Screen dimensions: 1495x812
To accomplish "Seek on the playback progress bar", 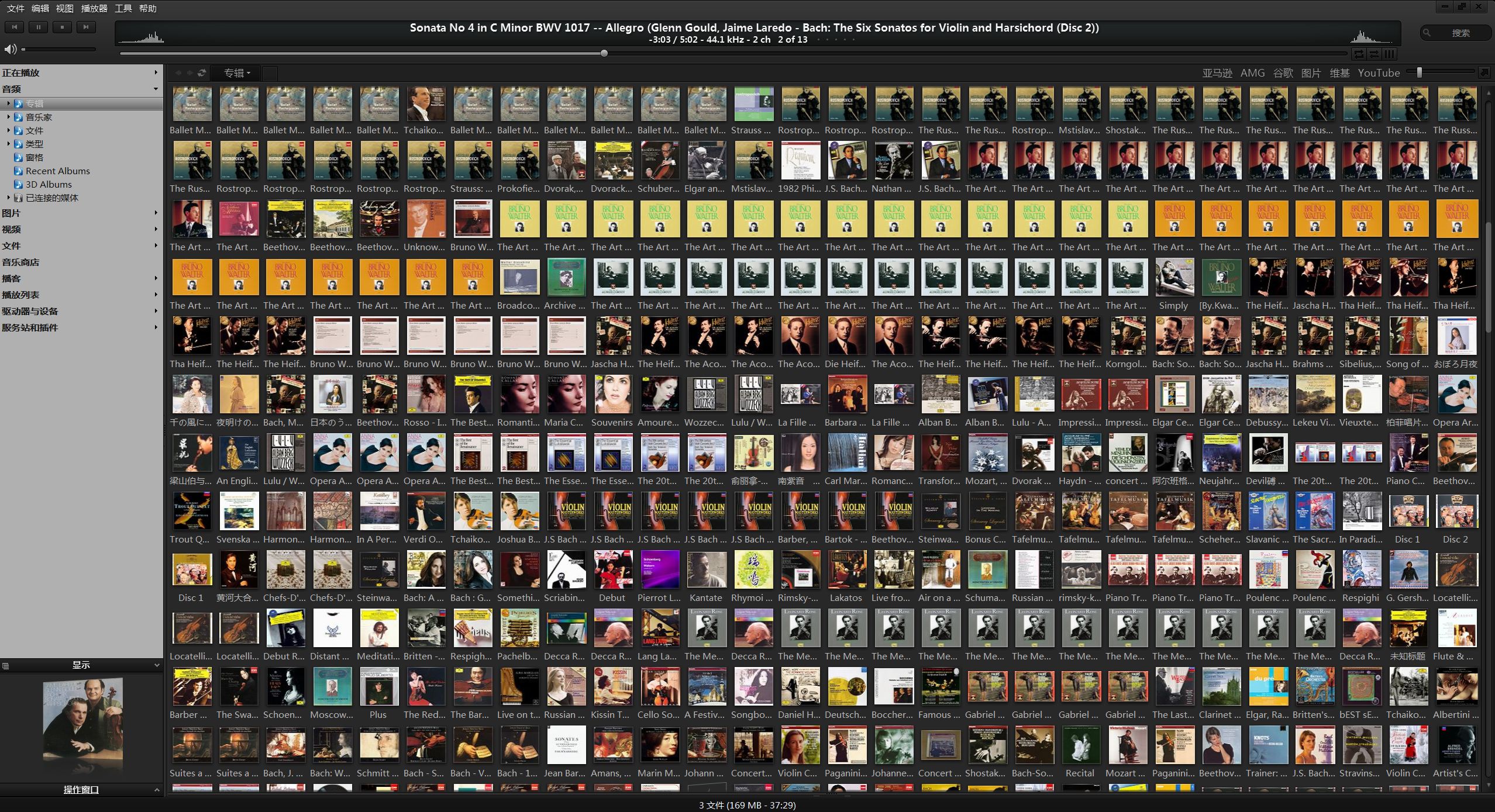I will (x=734, y=53).
